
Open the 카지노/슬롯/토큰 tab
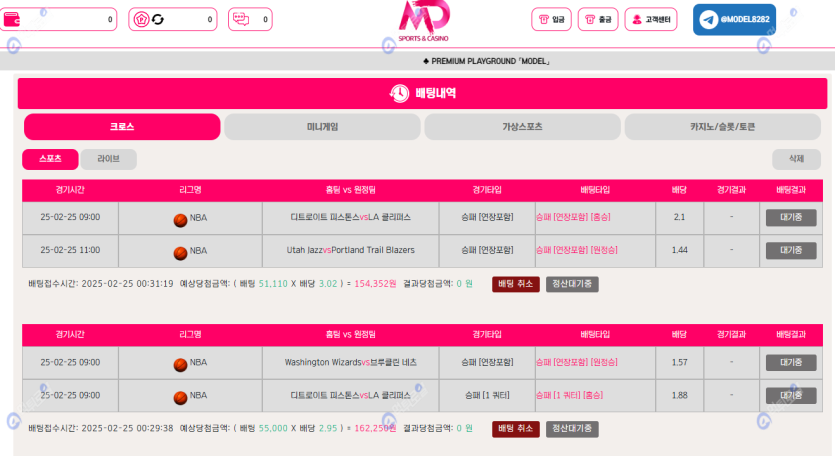click(723, 127)
